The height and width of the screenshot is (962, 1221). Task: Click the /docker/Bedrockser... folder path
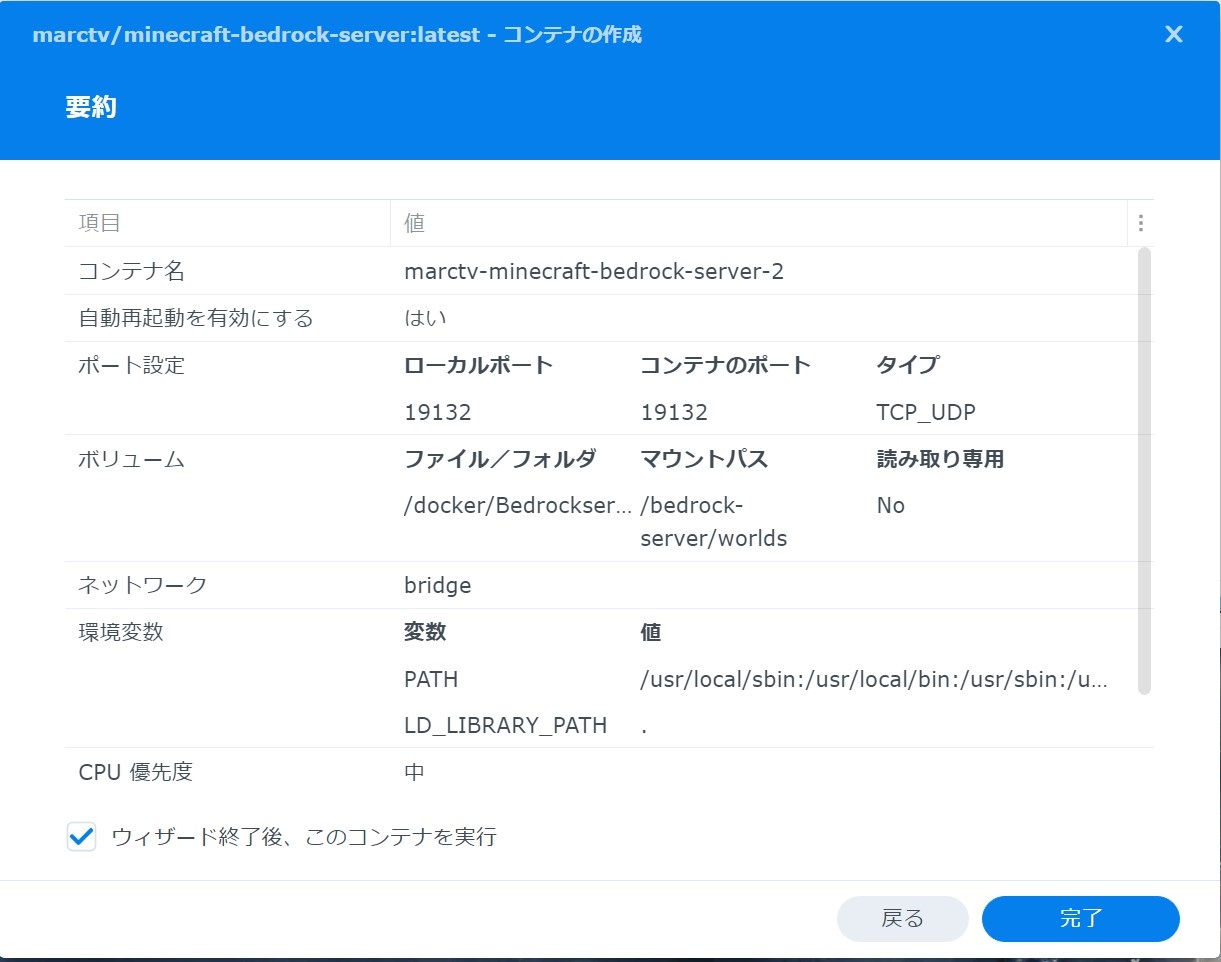coord(517,506)
